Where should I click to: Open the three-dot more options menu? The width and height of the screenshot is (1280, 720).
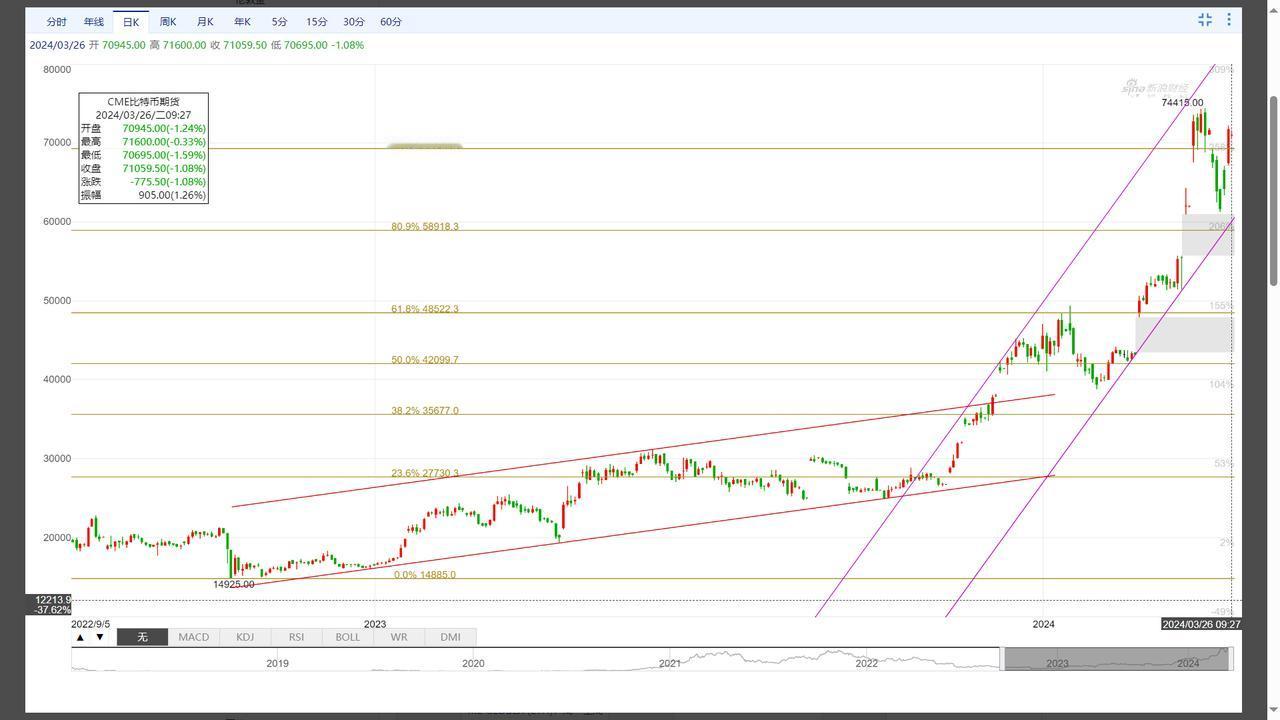(x=1229, y=20)
